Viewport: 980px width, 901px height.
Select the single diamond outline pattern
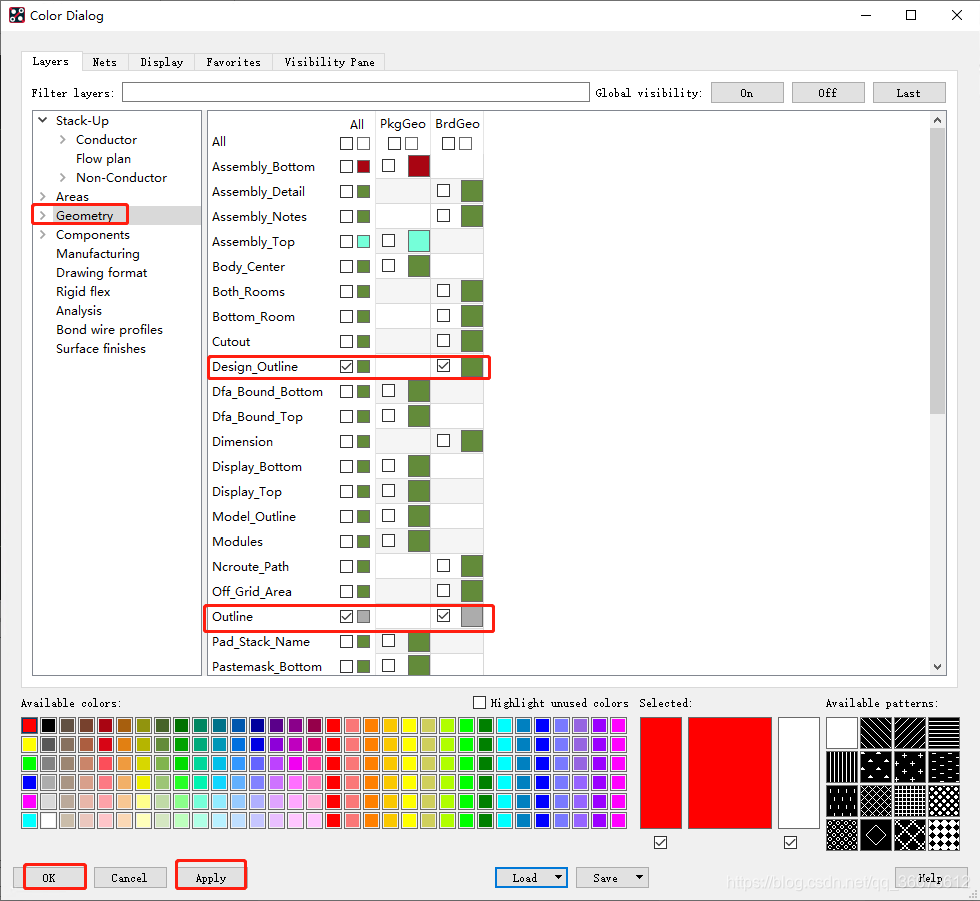876,835
